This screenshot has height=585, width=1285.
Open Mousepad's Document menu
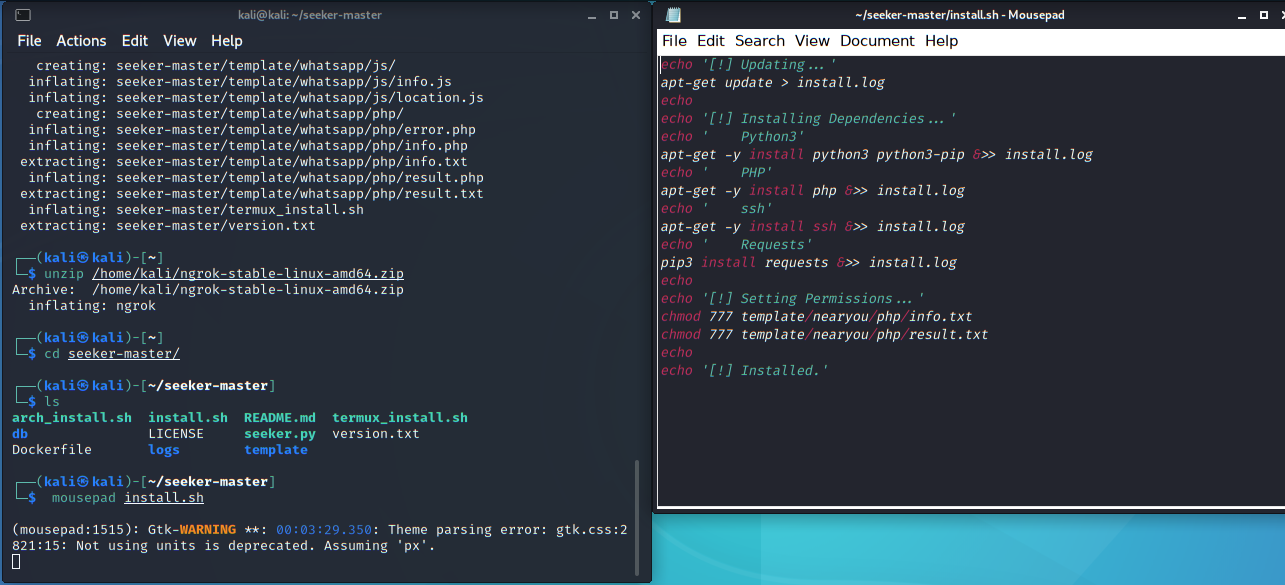pos(877,41)
